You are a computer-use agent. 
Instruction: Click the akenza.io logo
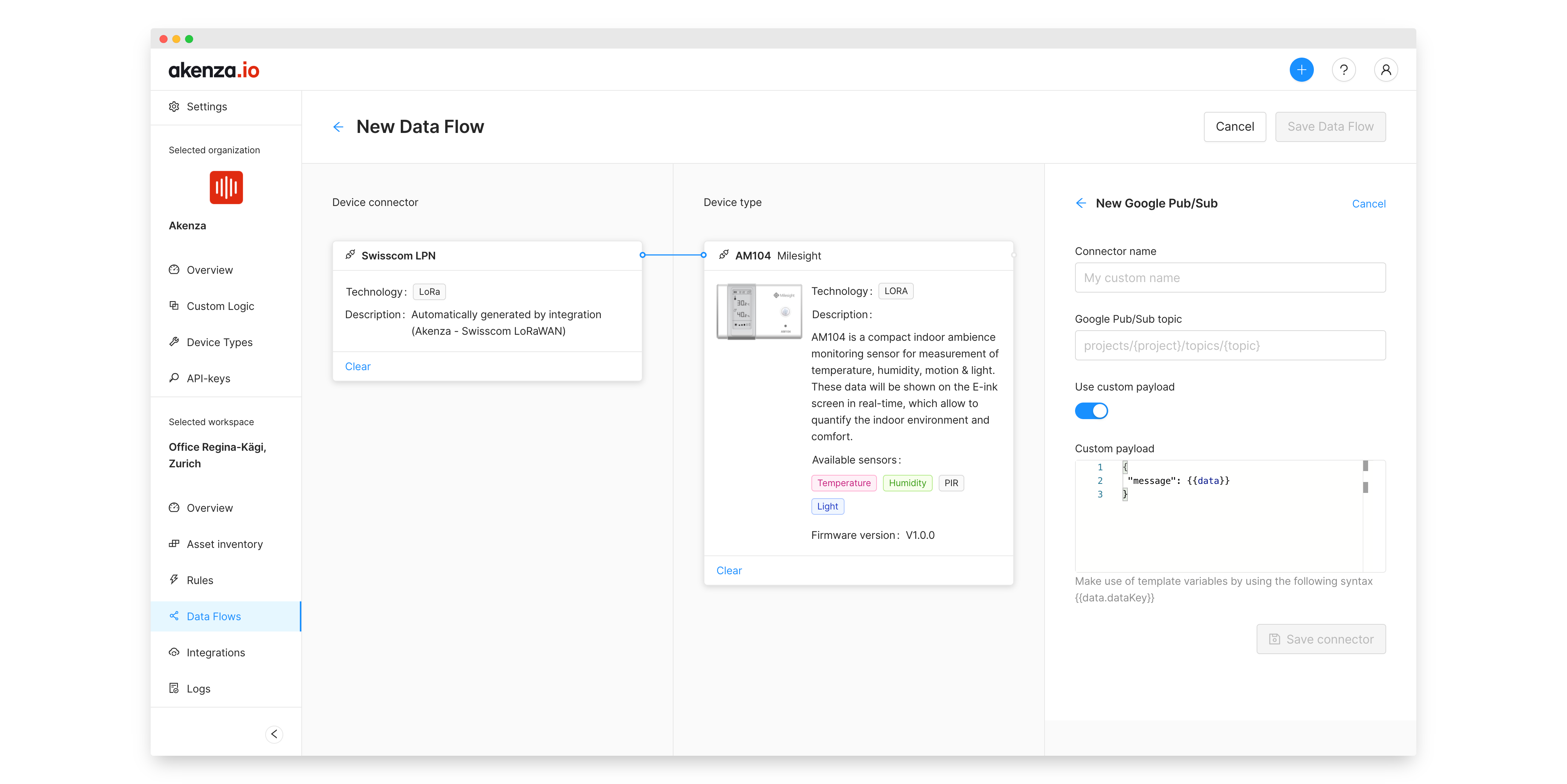(x=214, y=70)
